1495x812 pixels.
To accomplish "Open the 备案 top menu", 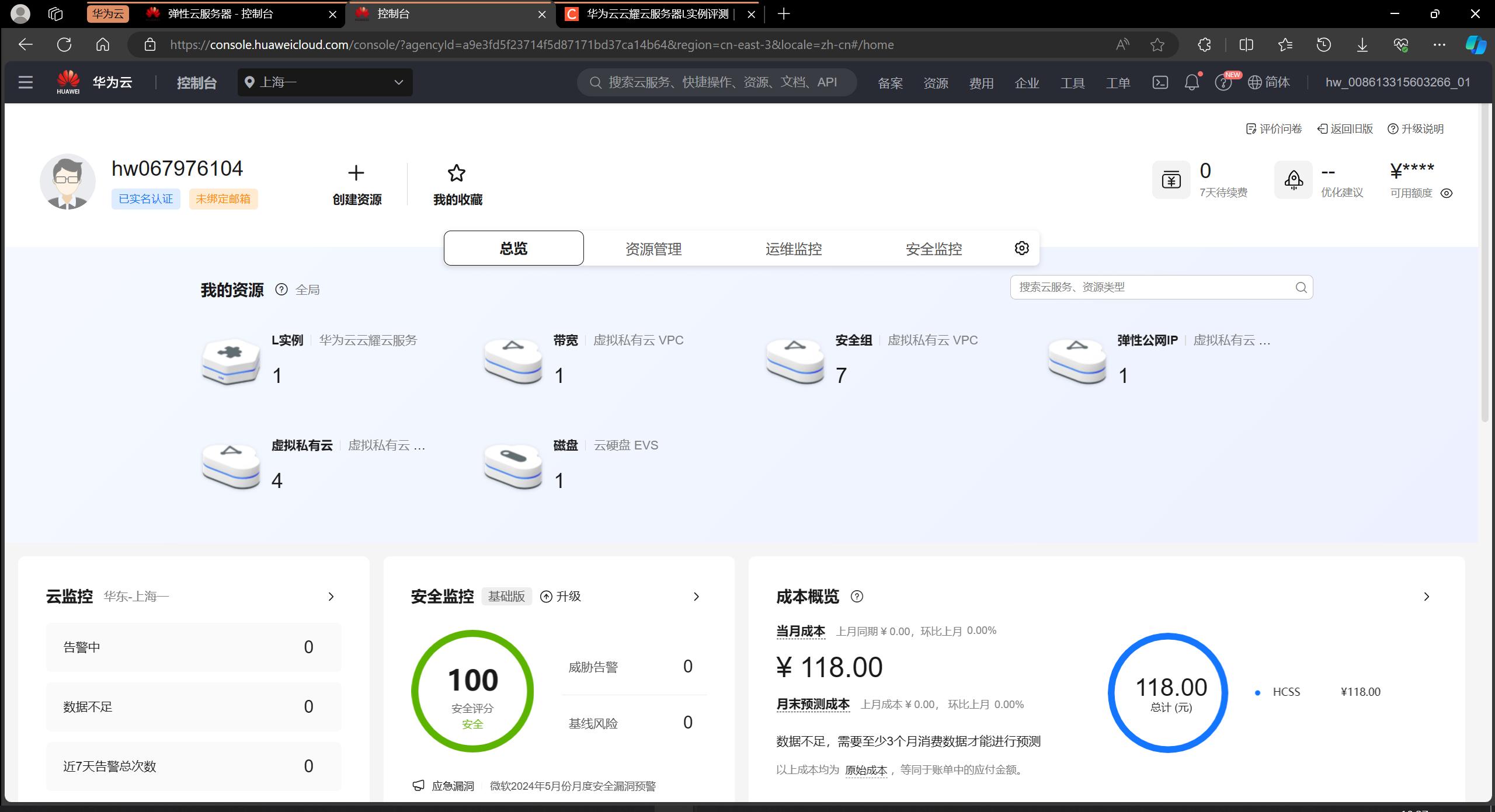I will coord(890,83).
